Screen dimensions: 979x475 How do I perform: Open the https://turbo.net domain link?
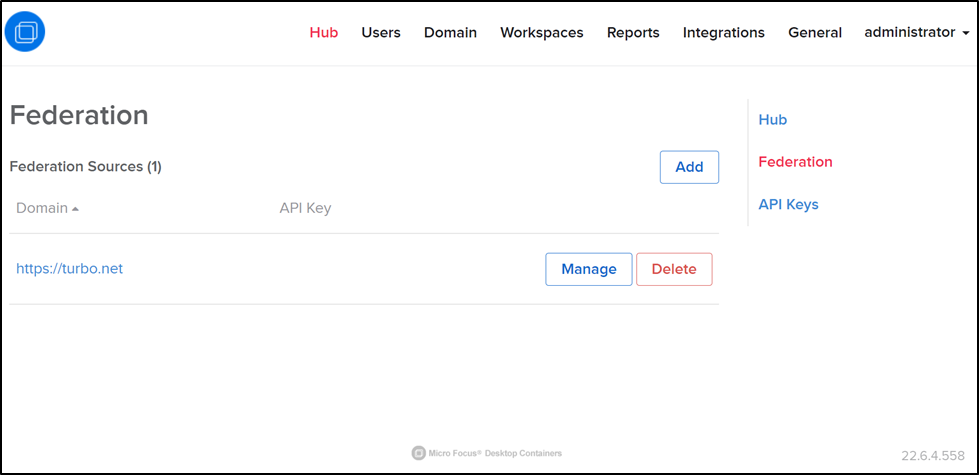coord(69,268)
